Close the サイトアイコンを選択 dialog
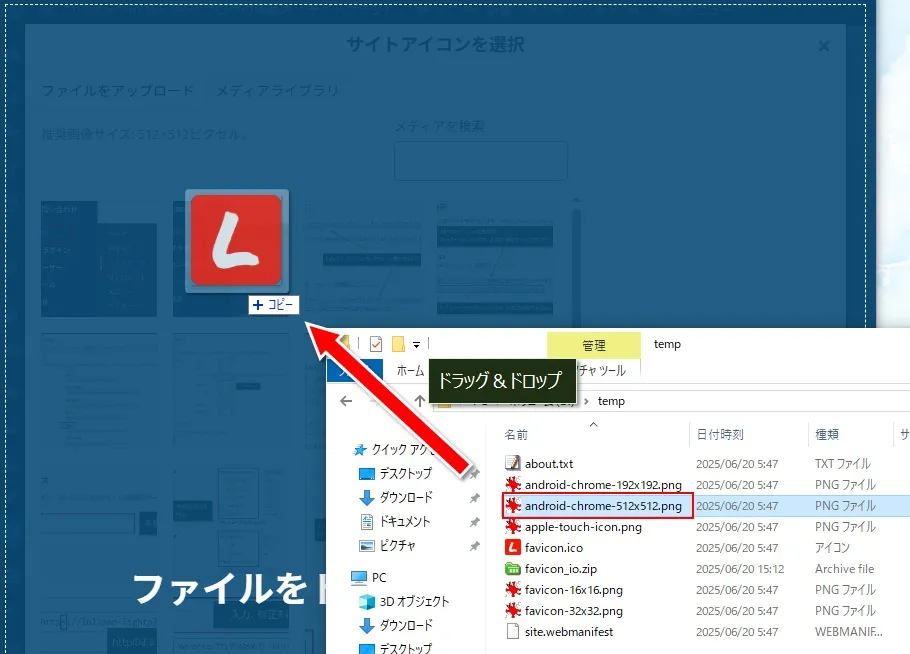 pos(823,46)
